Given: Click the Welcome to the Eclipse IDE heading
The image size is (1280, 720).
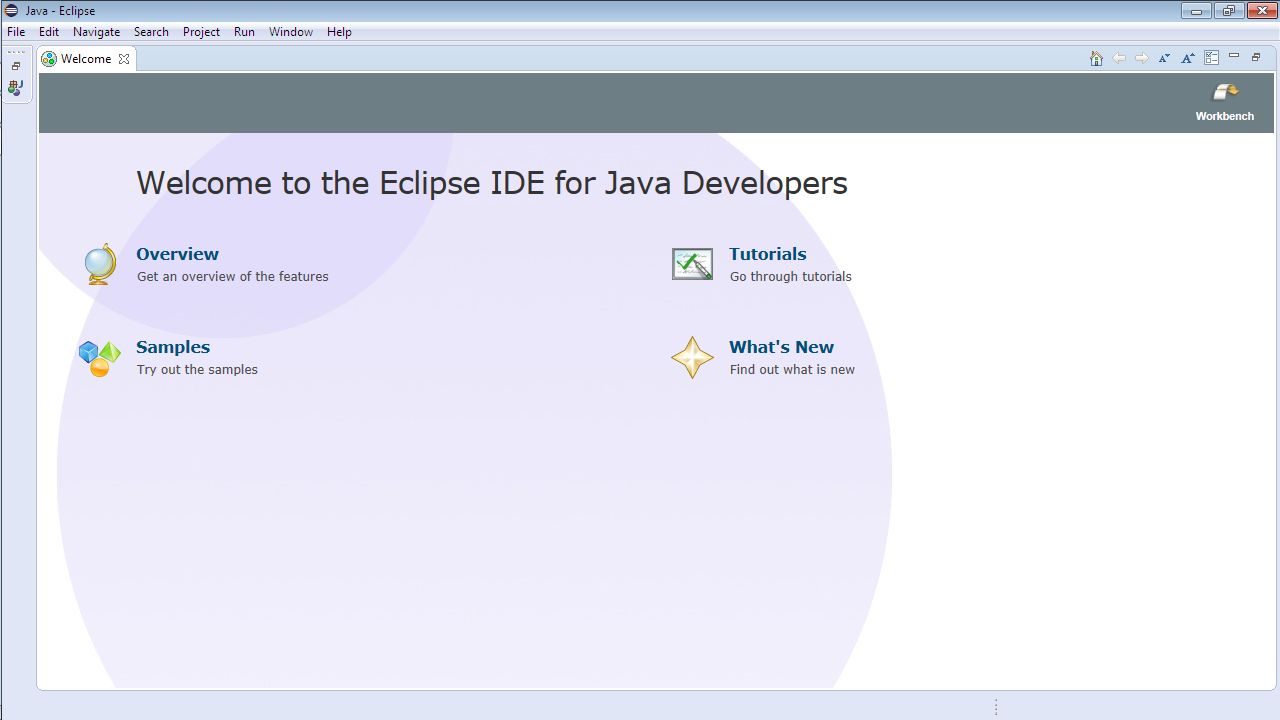Looking at the screenshot, I should click(492, 183).
